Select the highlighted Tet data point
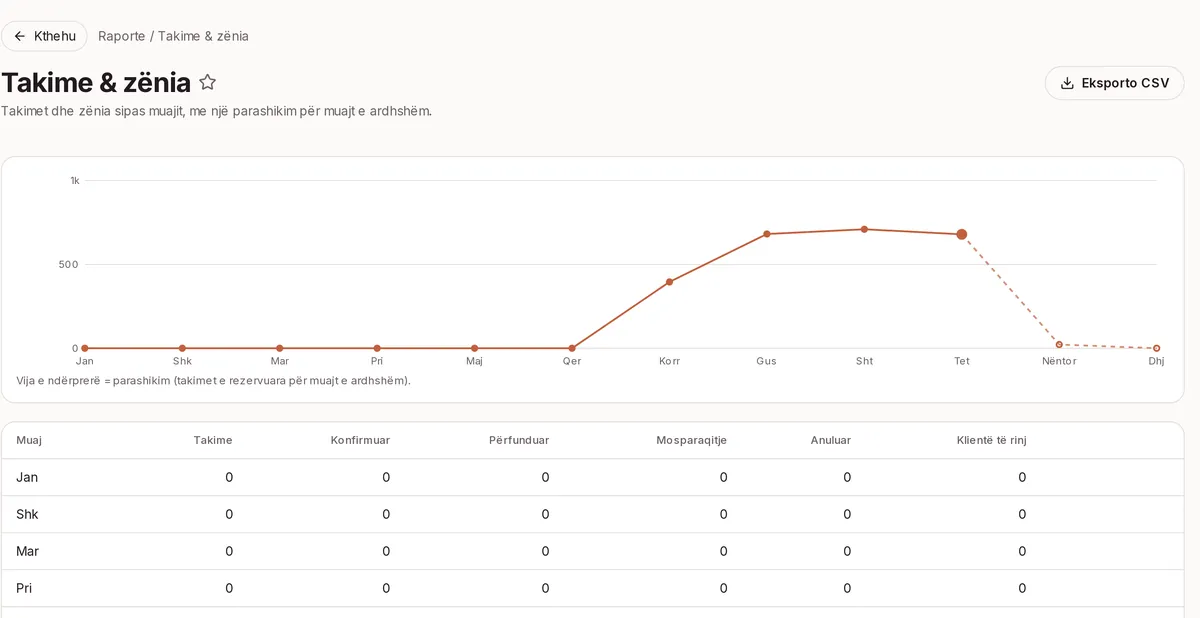The image size is (1200, 618). click(x=962, y=234)
